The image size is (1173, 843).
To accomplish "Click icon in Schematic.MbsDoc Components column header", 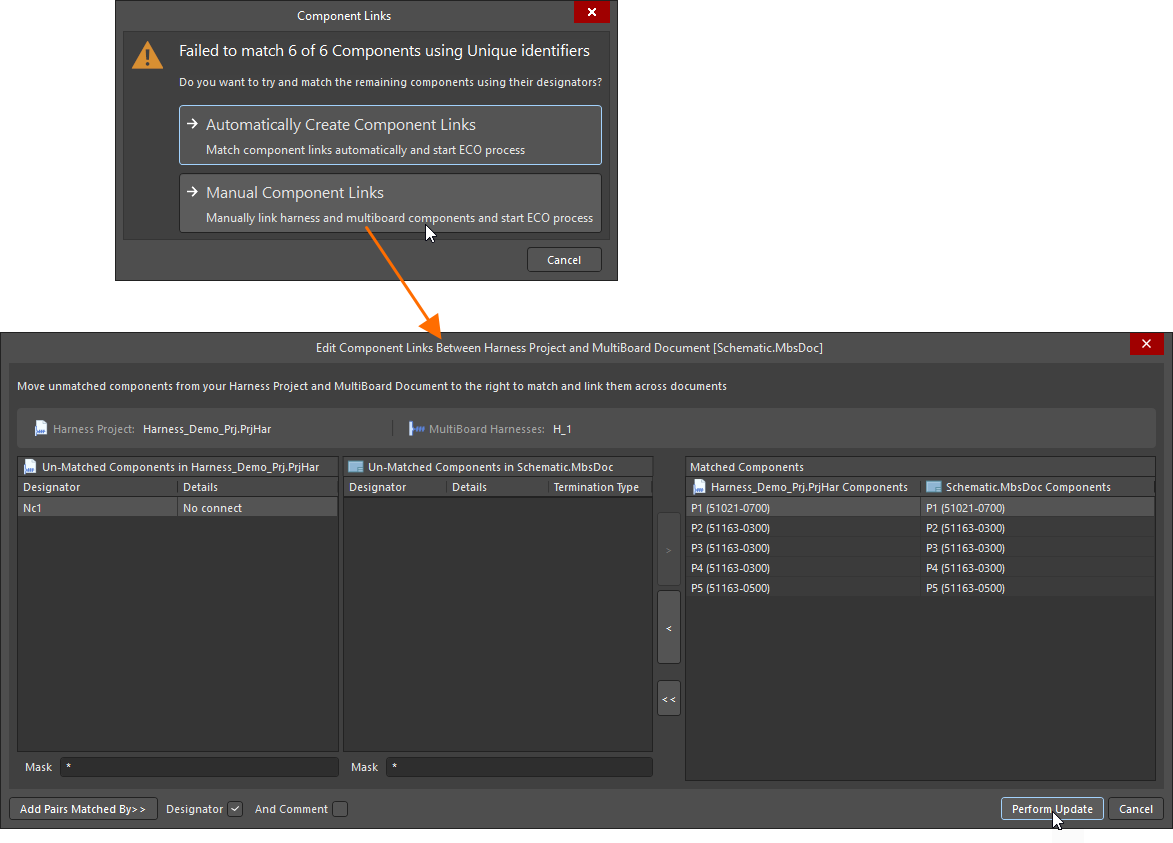I will pyautogui.click(x=934, y=487).
